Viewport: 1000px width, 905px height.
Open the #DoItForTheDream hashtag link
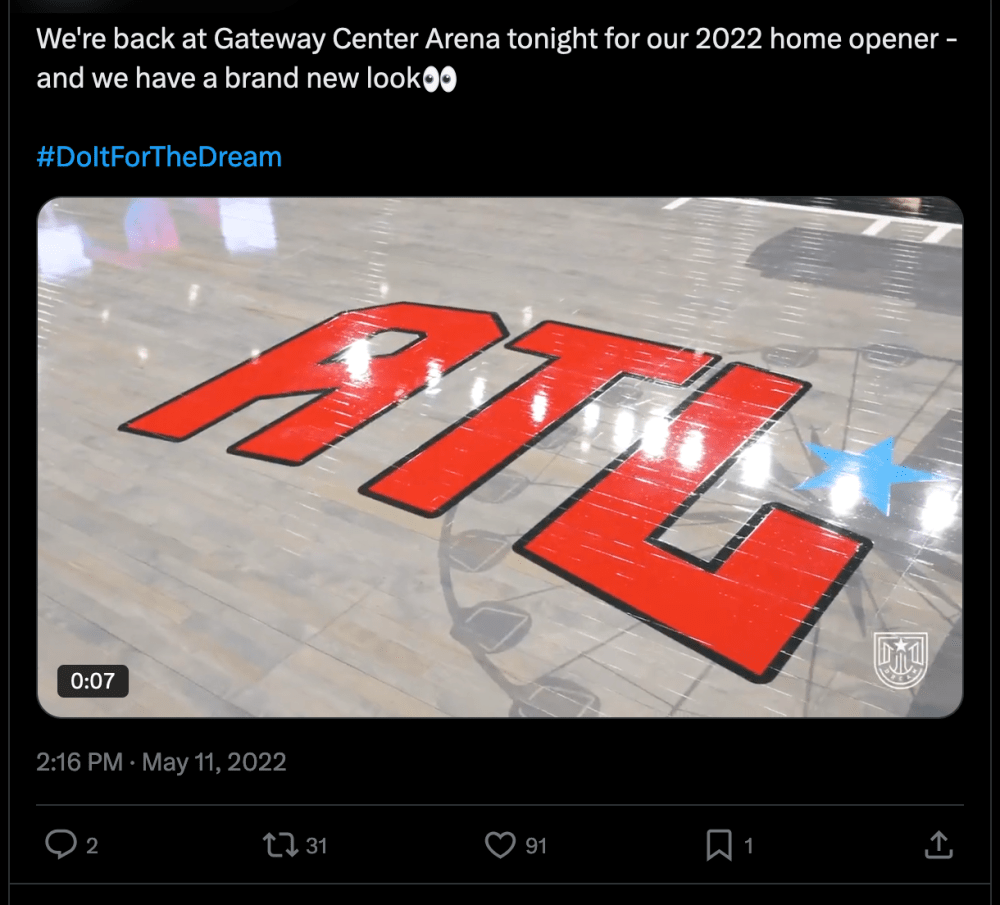159,157
